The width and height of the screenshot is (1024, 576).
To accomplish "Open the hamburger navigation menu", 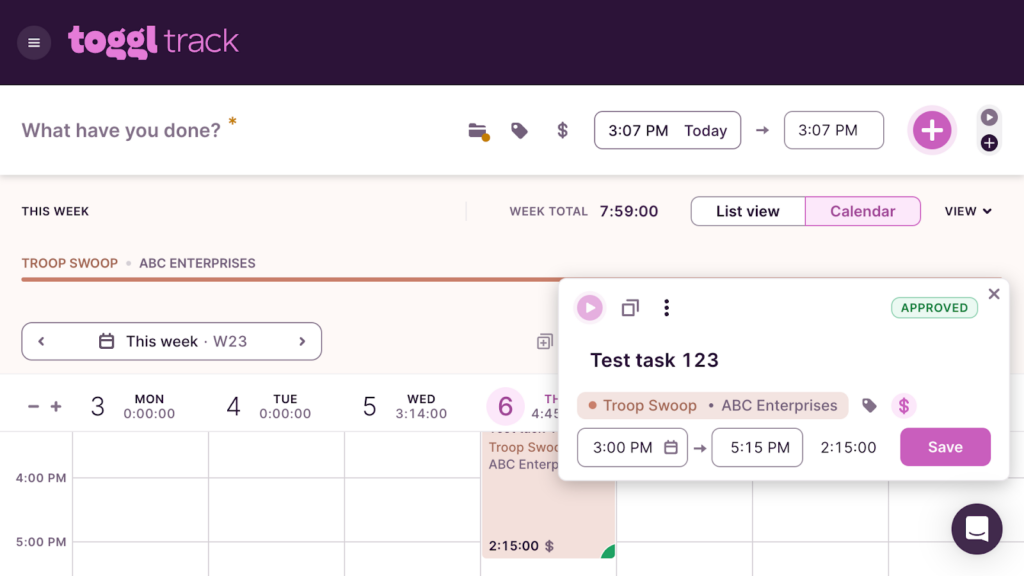I will (x=34, y=43).
